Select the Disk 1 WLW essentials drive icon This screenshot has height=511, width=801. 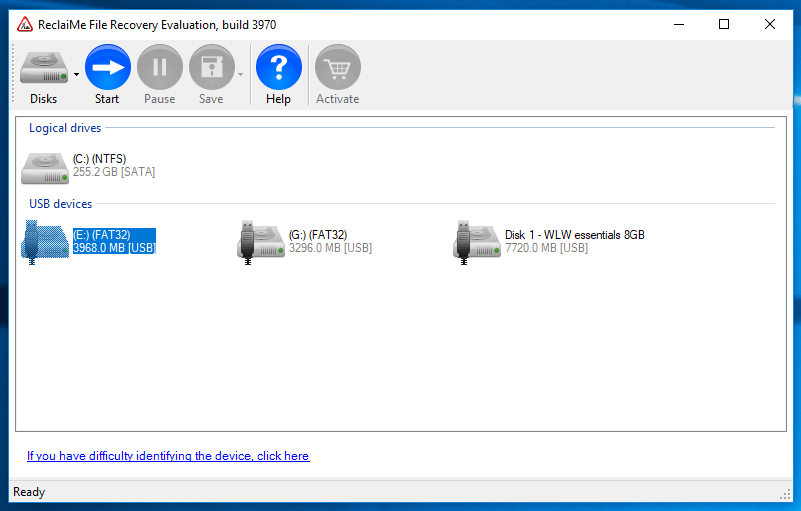477,242
